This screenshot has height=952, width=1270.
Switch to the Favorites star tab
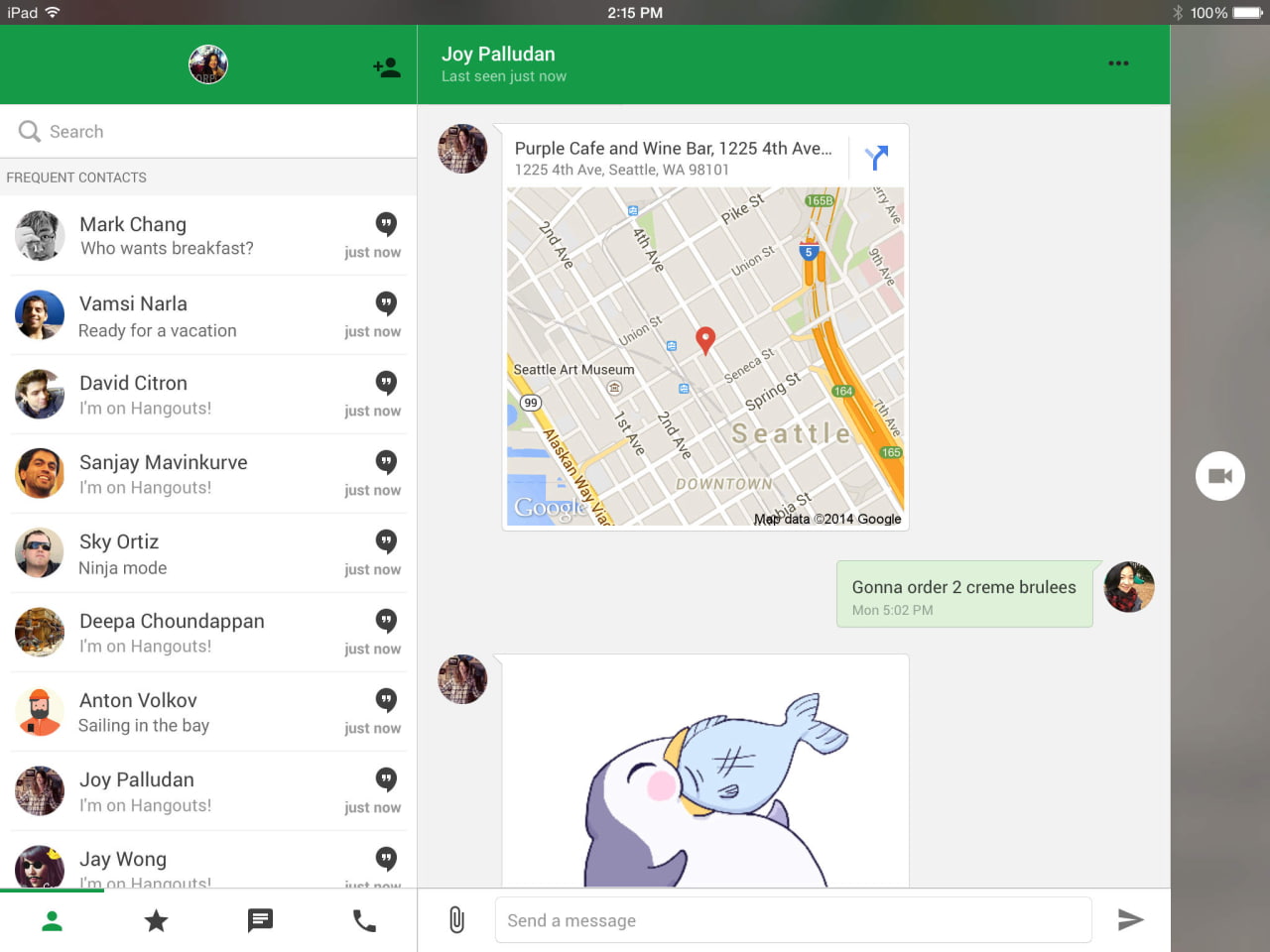(x=156, y=920)
